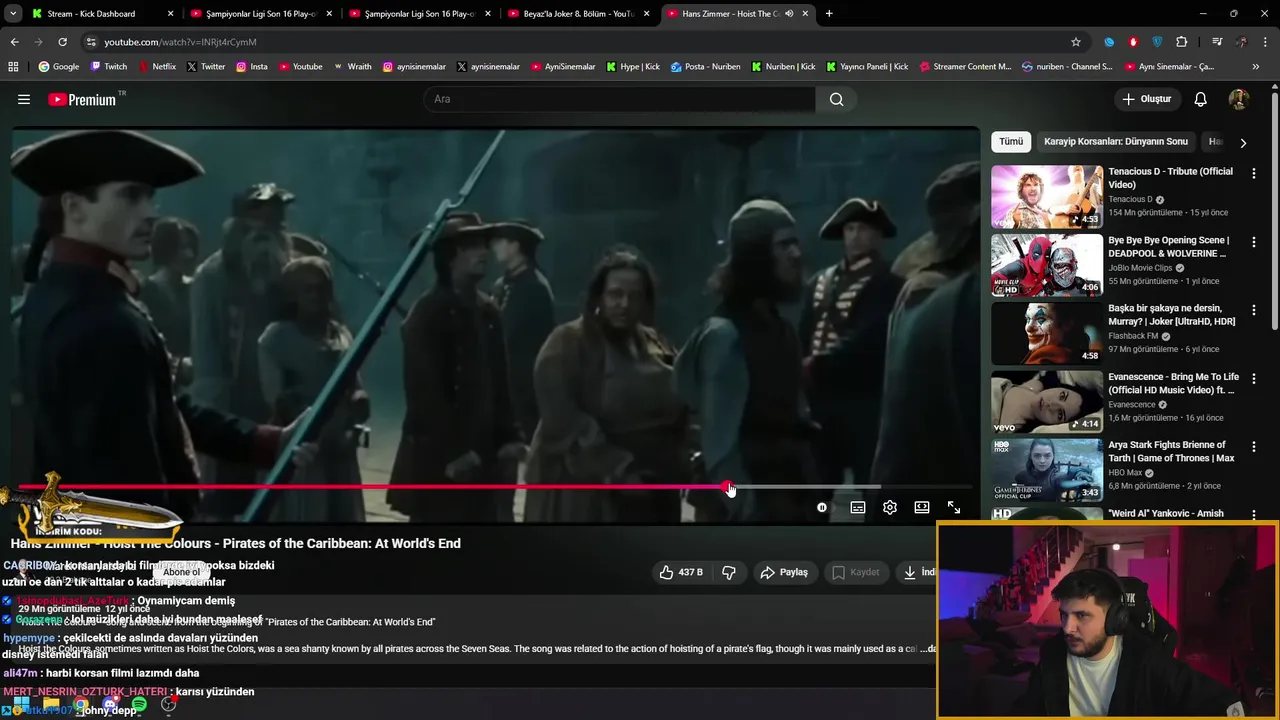Image resolution: width=1280 pixels, height=720 pixels.
Task: Switch to Beyaz'la Joker 8. Bölüm tab
Action: [578, 14]
